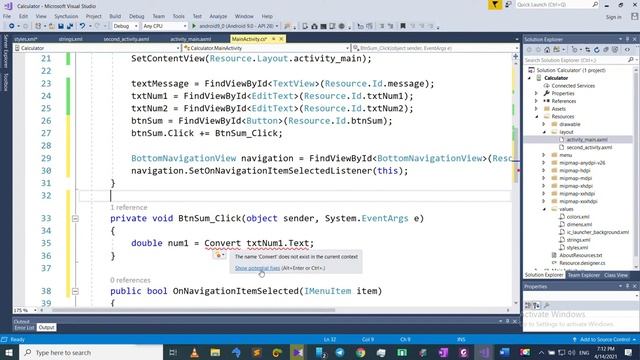Expand Assets folder
640x360 pixels.
[x=537, y=109]
